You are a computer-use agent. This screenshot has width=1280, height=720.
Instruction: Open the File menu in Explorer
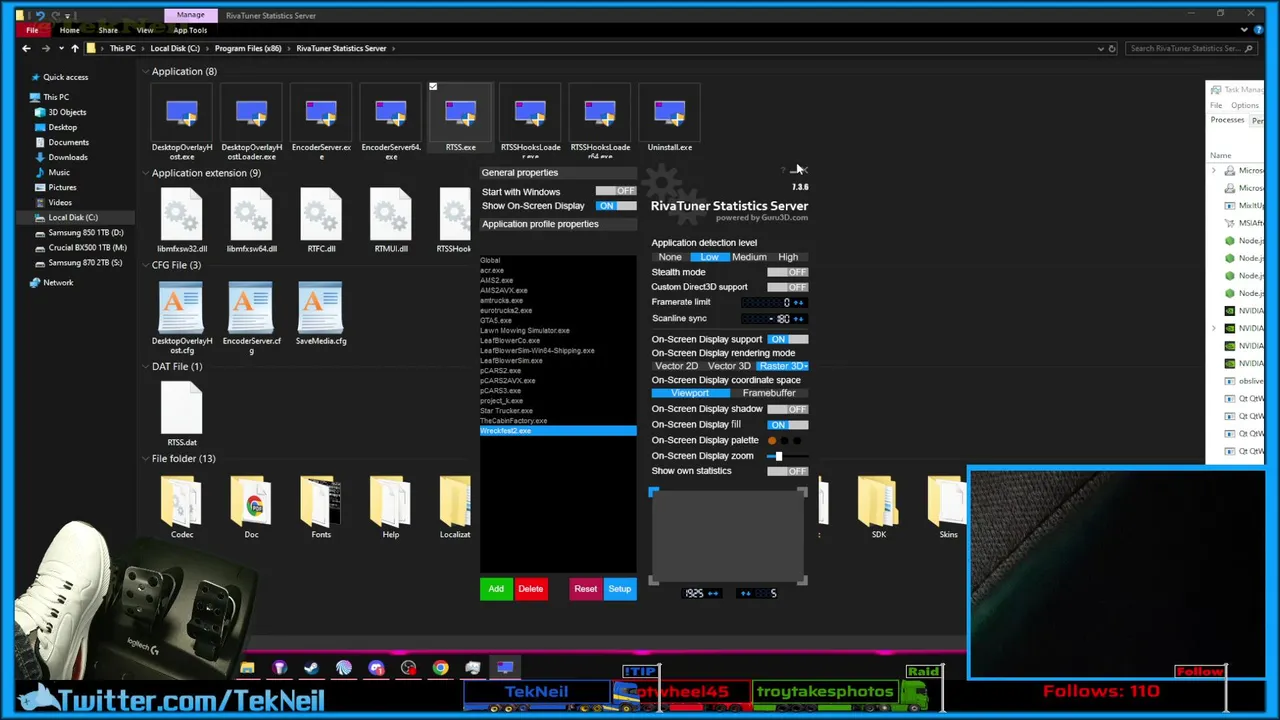coord(32,30)
